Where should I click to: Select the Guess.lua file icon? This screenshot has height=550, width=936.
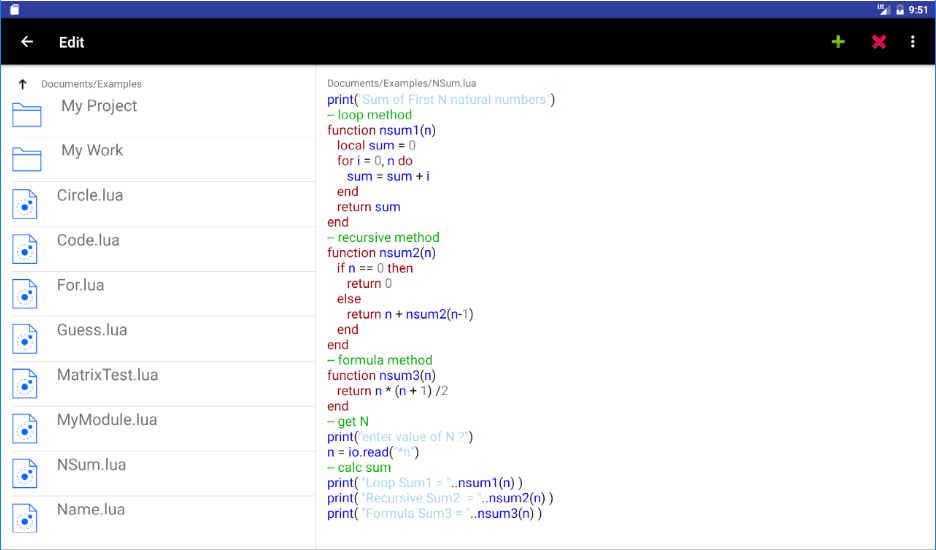[25, 339]
